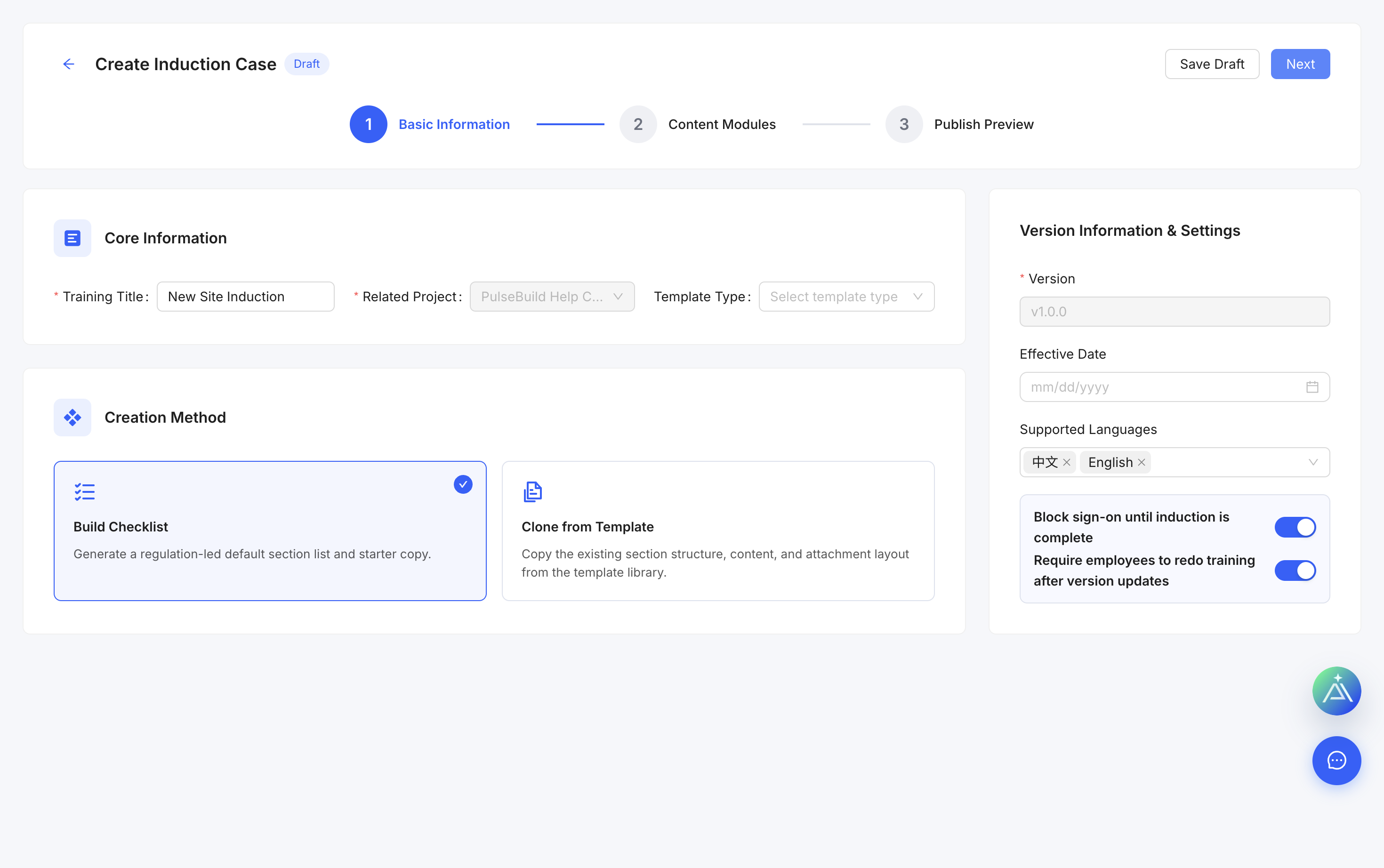Click the Clone from Template copy icon
The height and width of the screenshot is (868, 1384).
coord(532,492)
